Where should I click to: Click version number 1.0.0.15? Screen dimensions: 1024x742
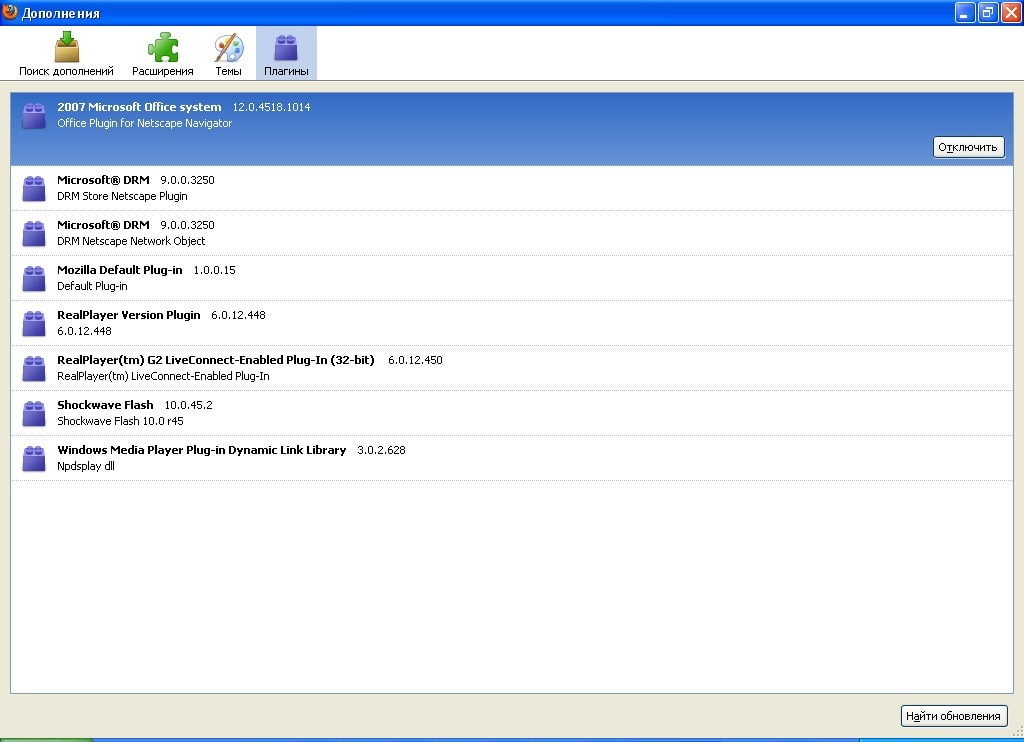214,270
